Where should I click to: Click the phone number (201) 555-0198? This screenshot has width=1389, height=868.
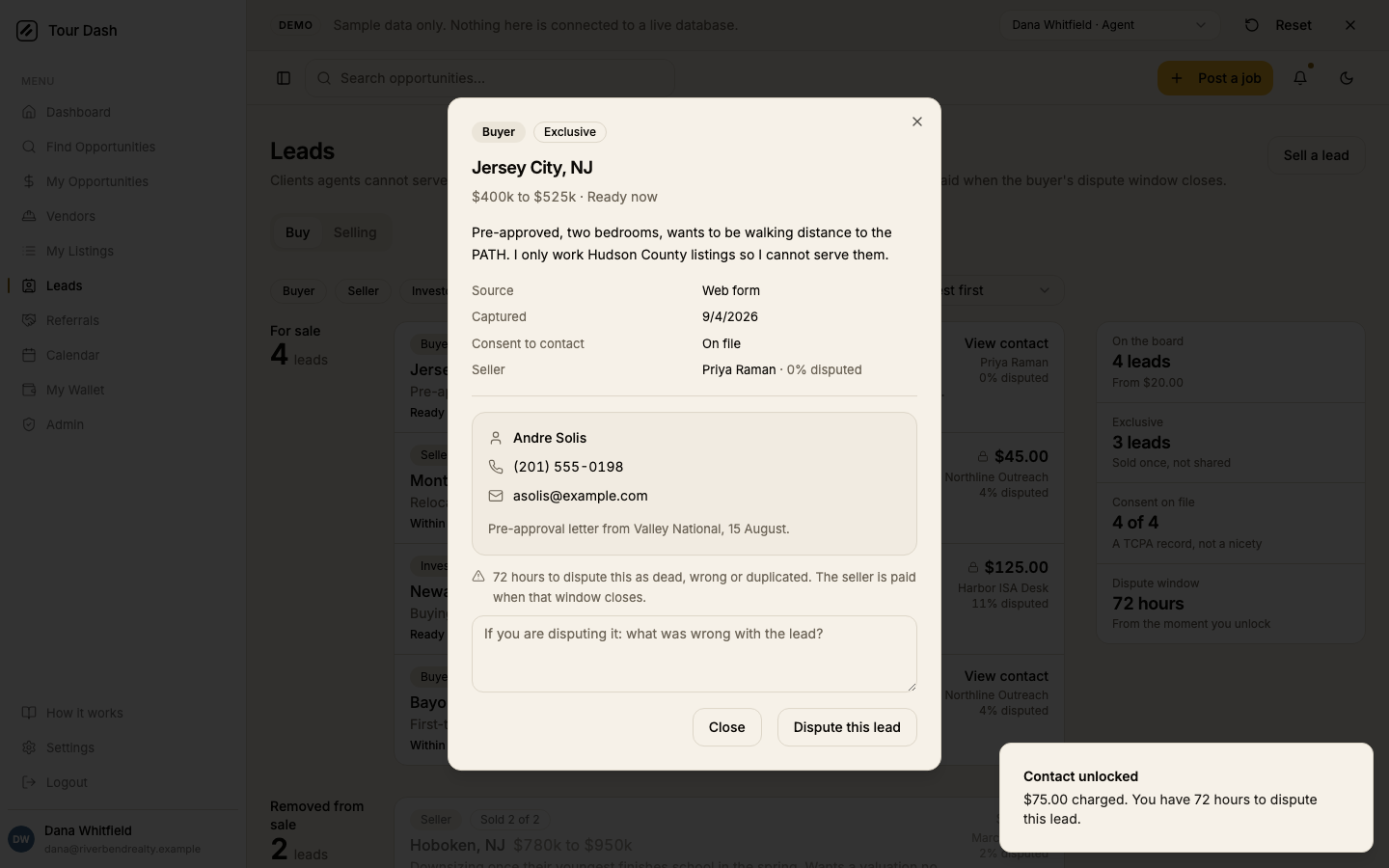point(568,467)
